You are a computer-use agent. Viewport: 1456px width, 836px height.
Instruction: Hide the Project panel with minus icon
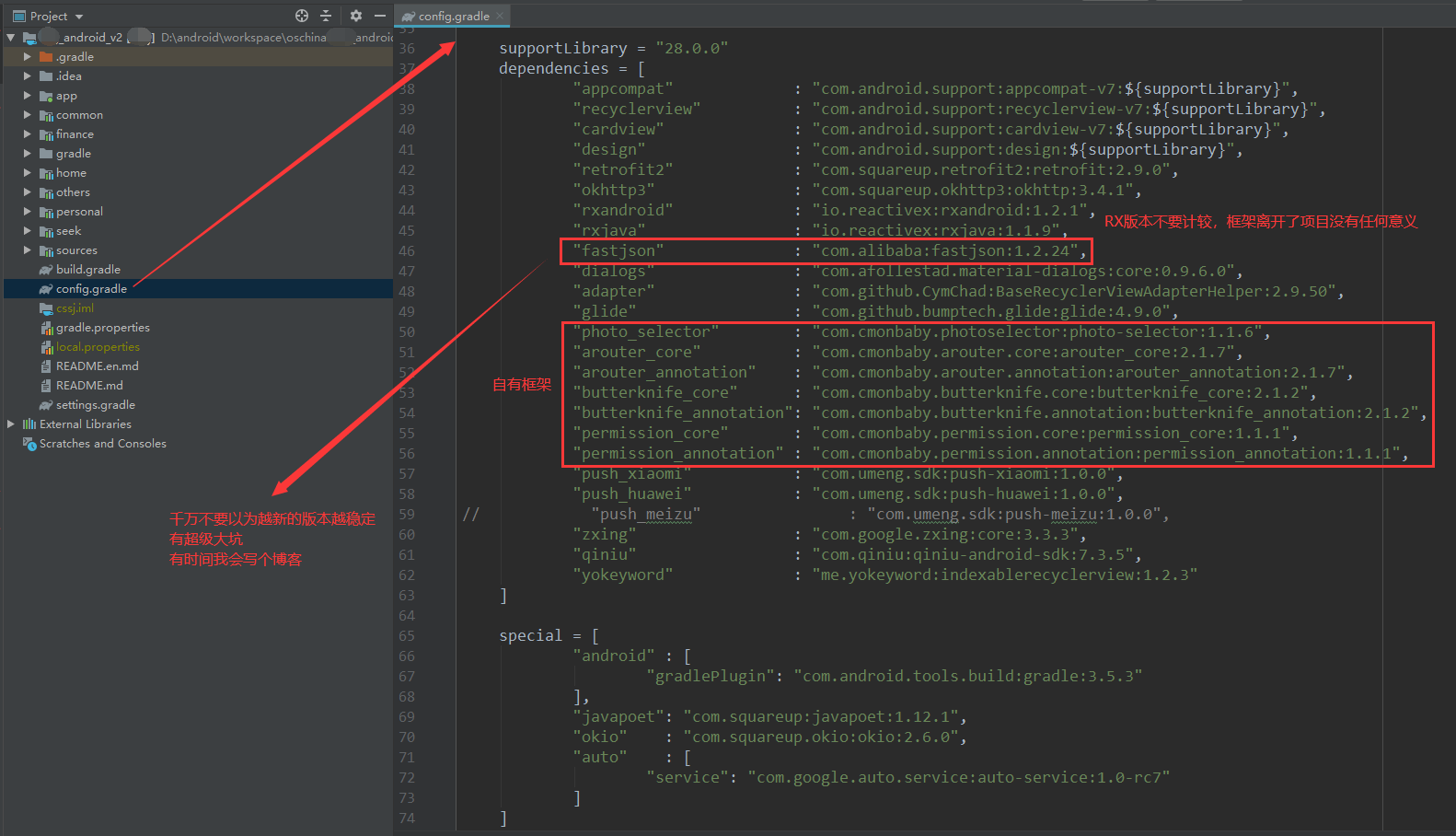tap(379, 16)
